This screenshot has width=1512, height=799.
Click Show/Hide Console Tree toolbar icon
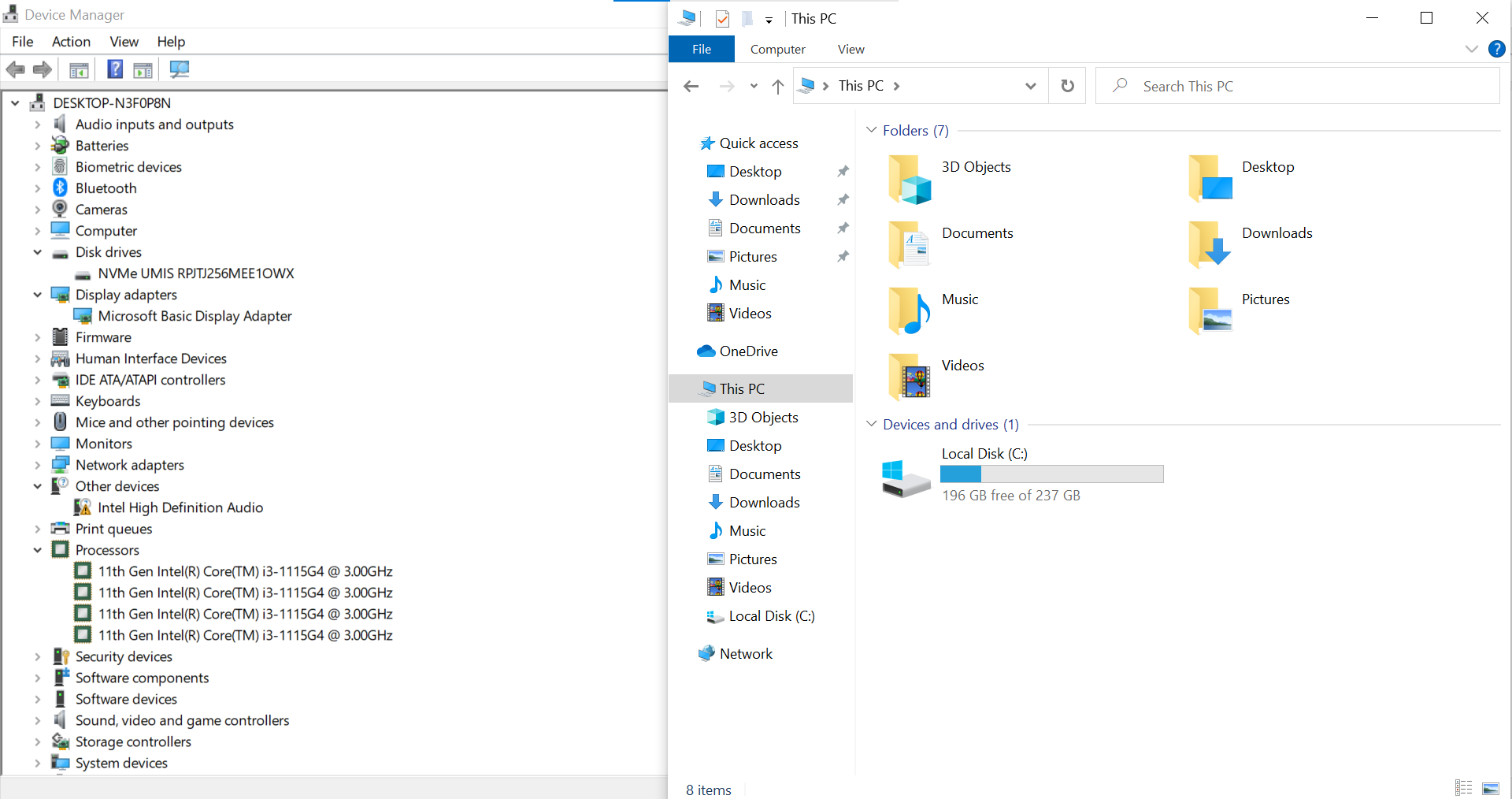[79, 69]
